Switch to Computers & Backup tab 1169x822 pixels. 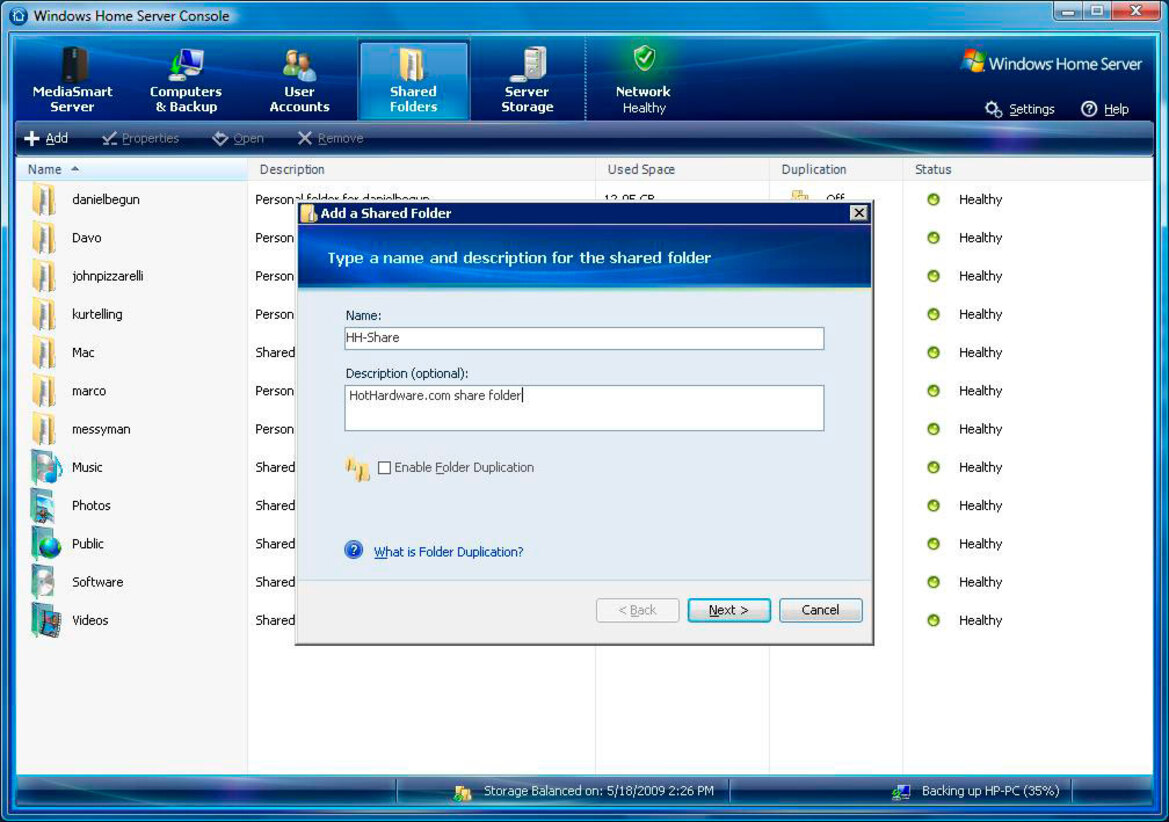pyautogui.click(x=186, y=80)
